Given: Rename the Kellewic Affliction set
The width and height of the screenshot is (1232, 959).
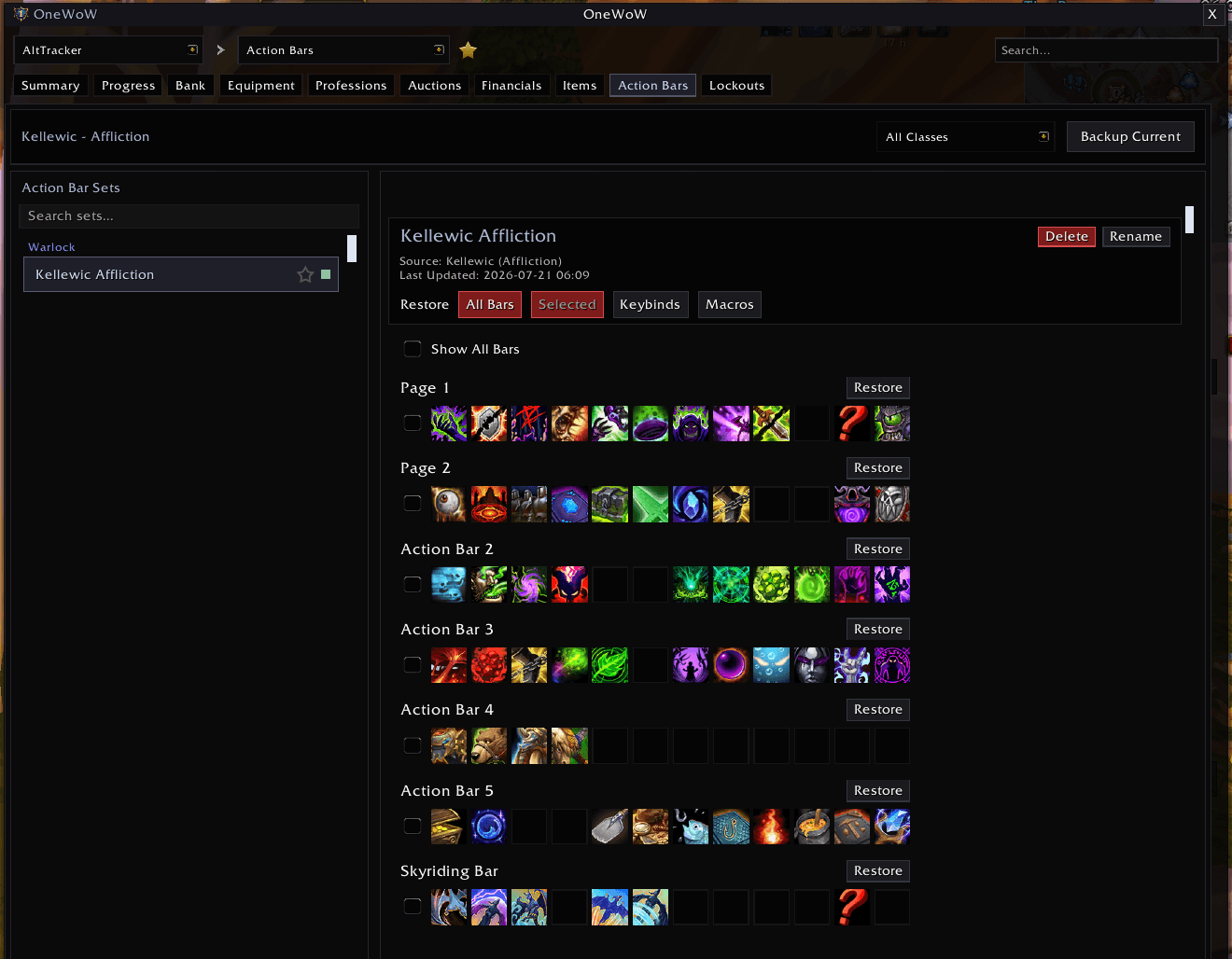Looking at the screenshot, I should [1136, 237].
